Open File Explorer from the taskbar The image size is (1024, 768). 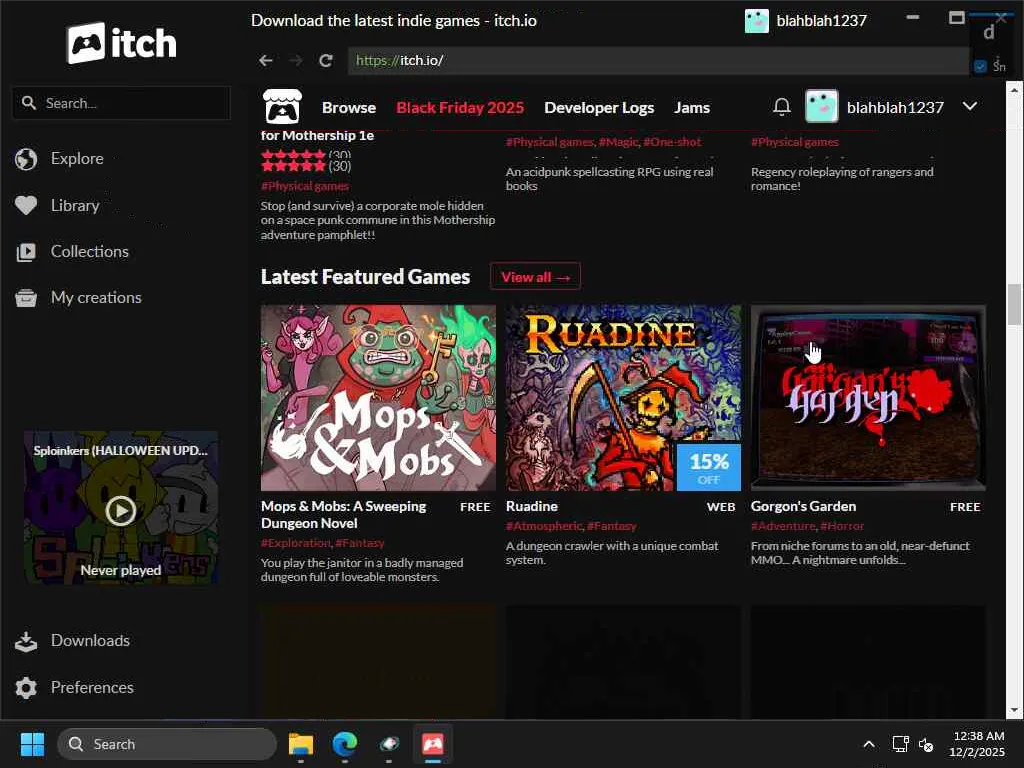click(x=301, y=744)
